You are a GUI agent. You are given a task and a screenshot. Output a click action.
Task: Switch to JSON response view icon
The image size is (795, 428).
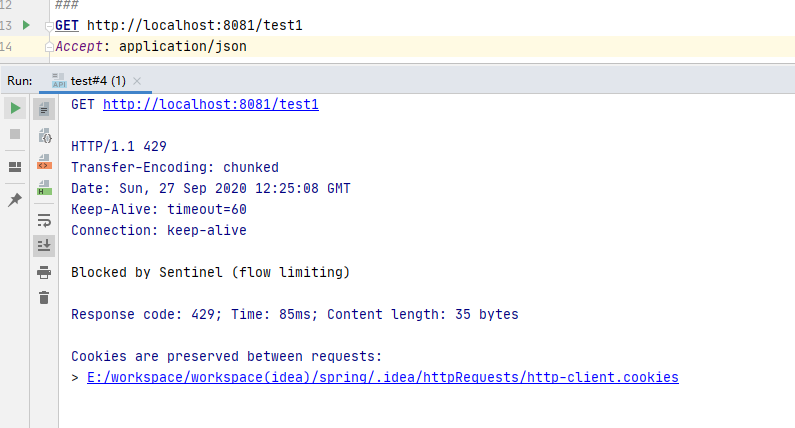click(44, 135)
